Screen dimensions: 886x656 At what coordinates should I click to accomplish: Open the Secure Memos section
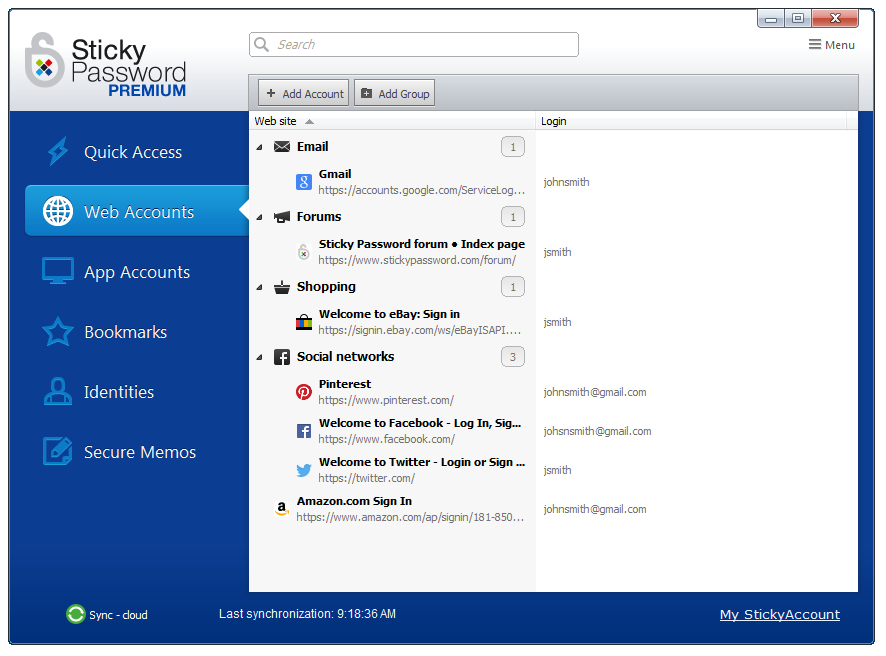139,452
